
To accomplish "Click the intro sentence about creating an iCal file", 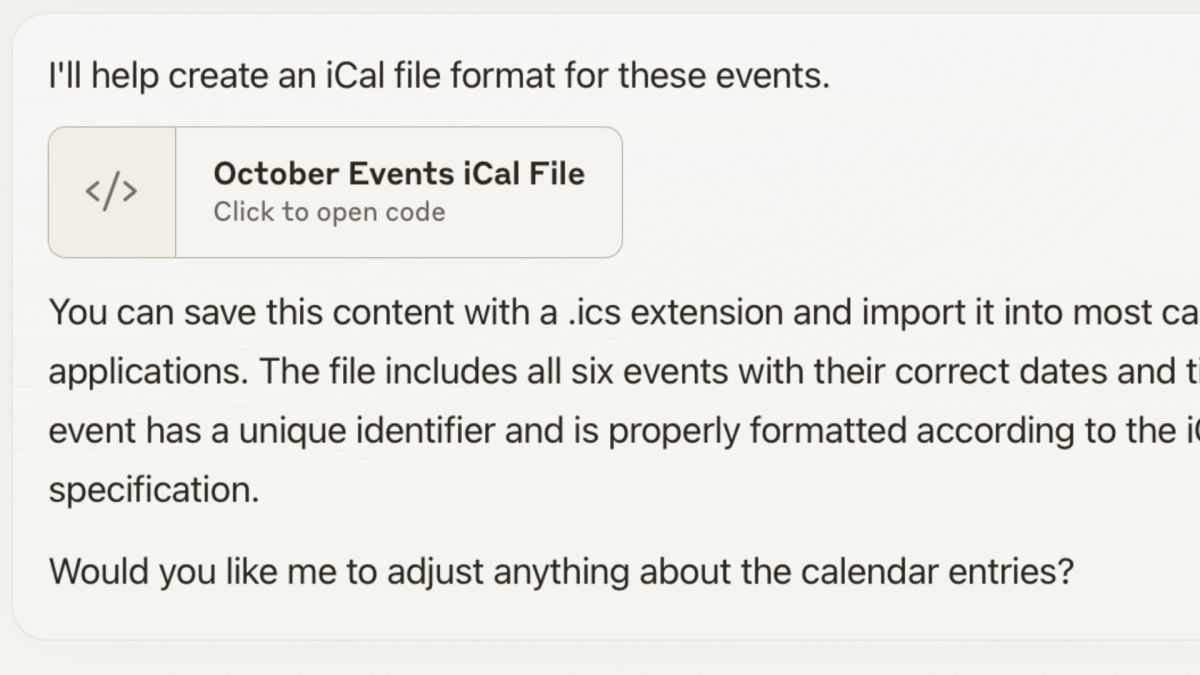I will (439, 76).
